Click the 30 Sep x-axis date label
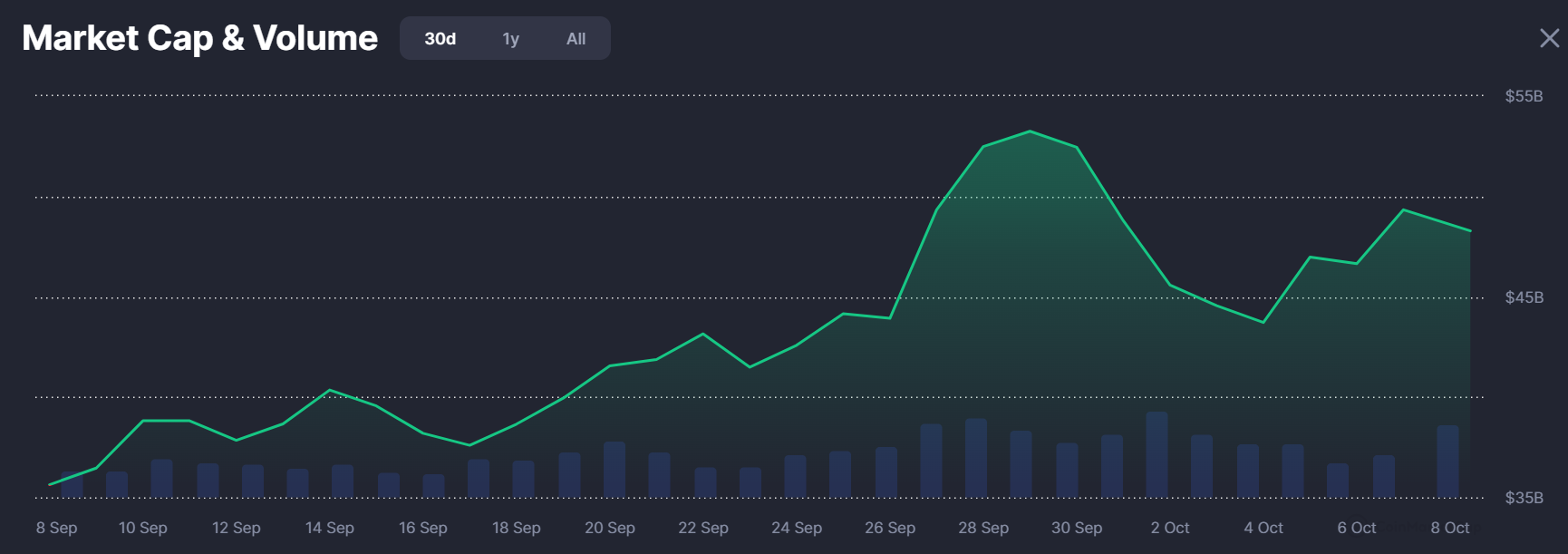Image resolution: width=1568 pixels, height=554 pixels. pyautogui.click(x=1077, y=528)
